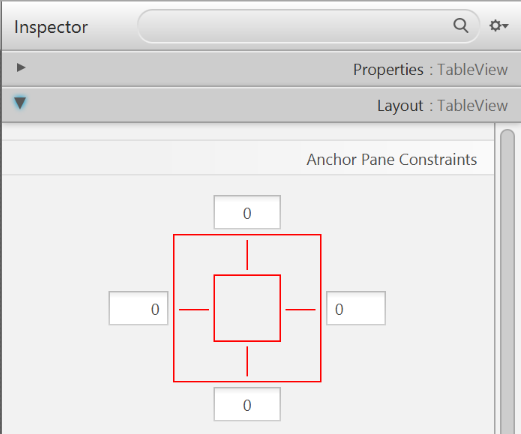Collapse the Layout : TableView section

point(20,103)
